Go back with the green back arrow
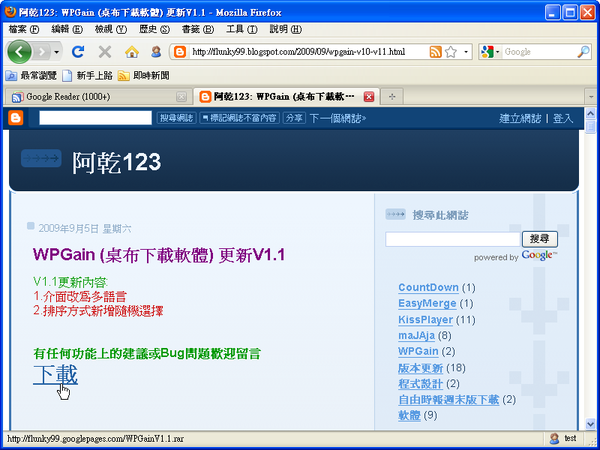This screenshot has width=600, height=450. pyautogui.click(x=19, y=52)
